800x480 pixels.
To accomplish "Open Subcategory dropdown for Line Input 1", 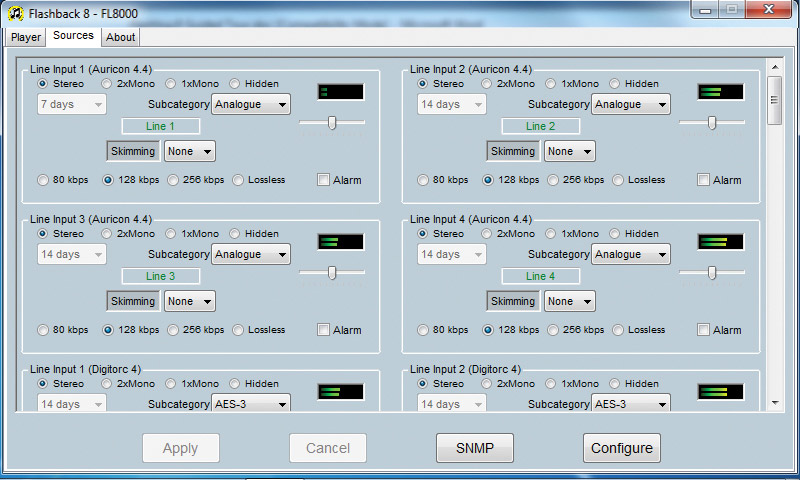I will pyautogui.click(x=251, y=104).
